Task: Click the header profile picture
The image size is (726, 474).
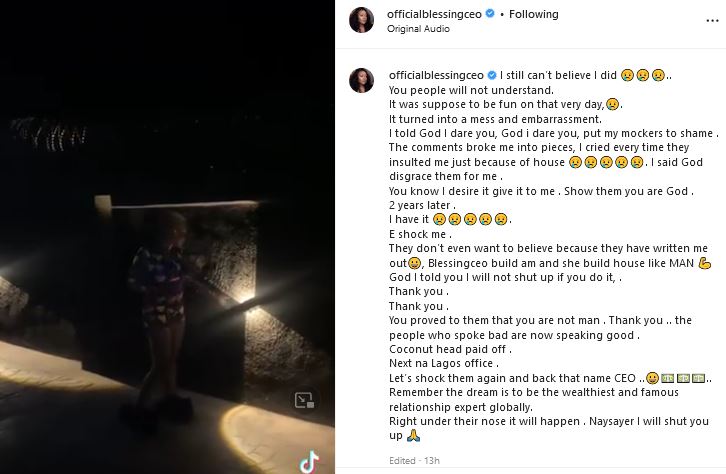Action: pyautogui.click(x=362, y=20)
